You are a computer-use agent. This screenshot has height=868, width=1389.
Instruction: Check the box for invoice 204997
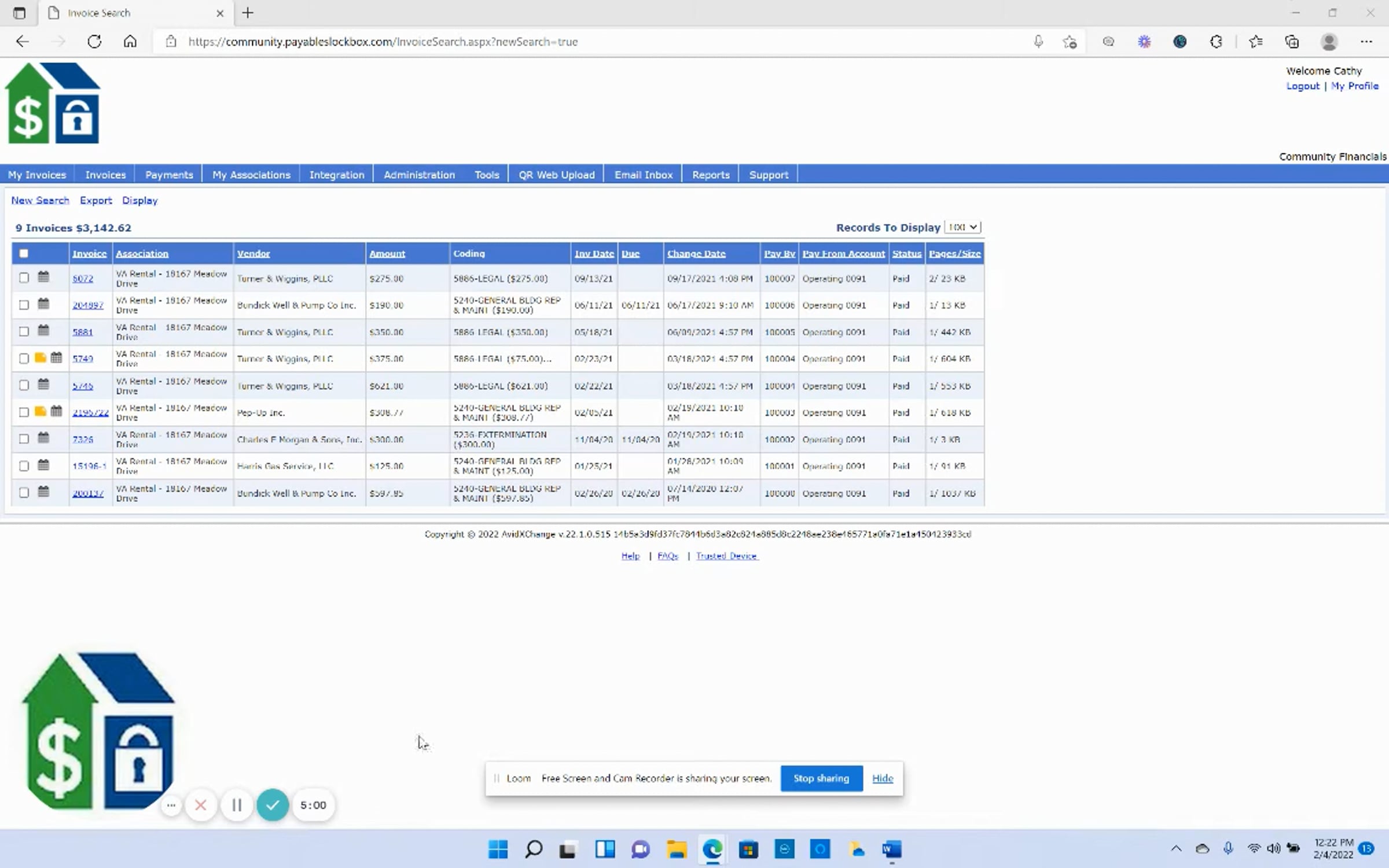click(24, 305)
